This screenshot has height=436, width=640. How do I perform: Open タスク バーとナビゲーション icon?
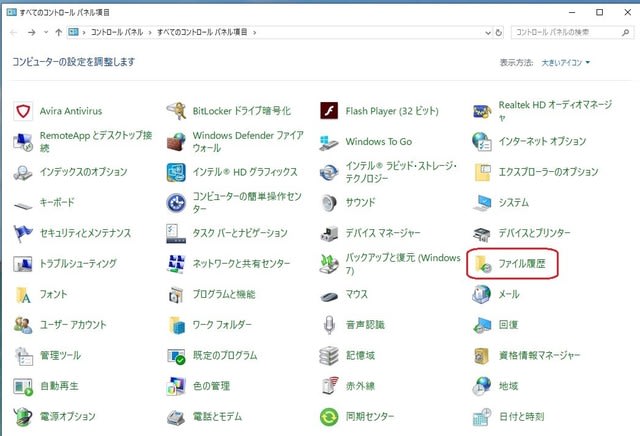click(176, 234)
